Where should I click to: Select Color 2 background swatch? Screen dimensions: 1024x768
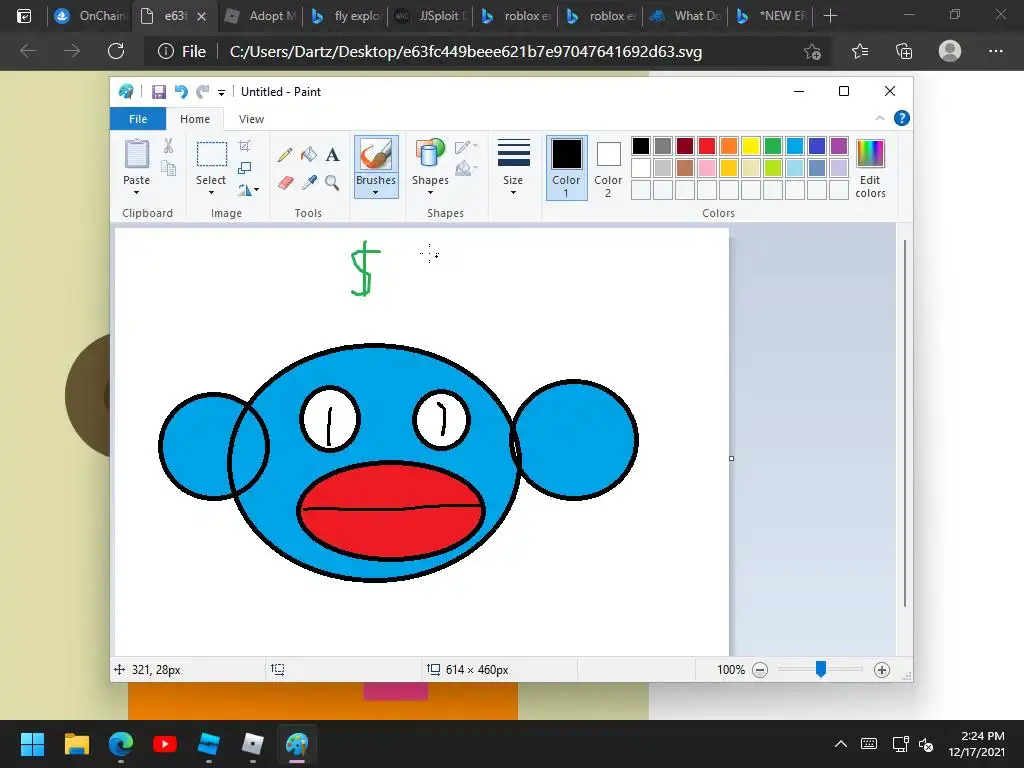(x=608, y=167)
